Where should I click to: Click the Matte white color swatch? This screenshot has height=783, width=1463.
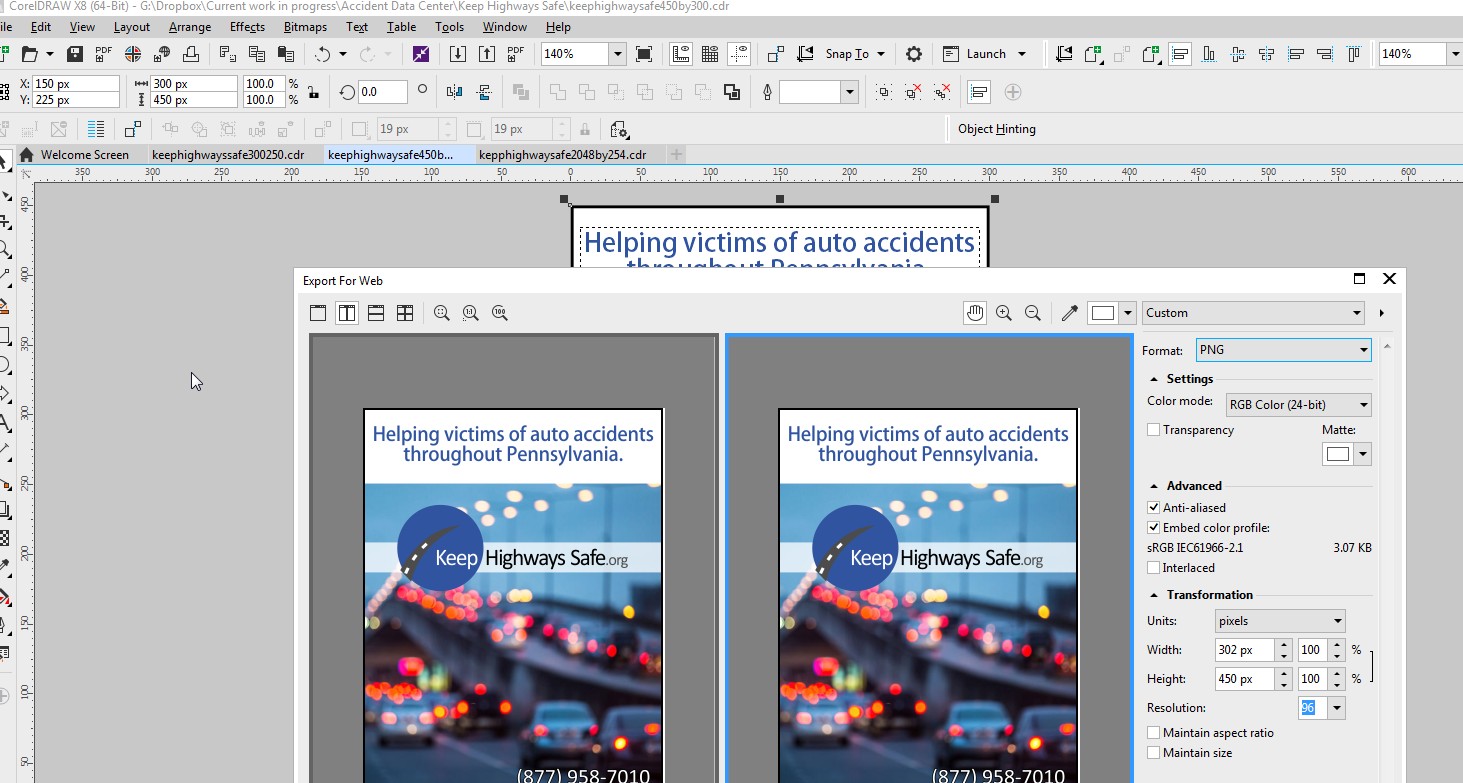[1338, 455]
